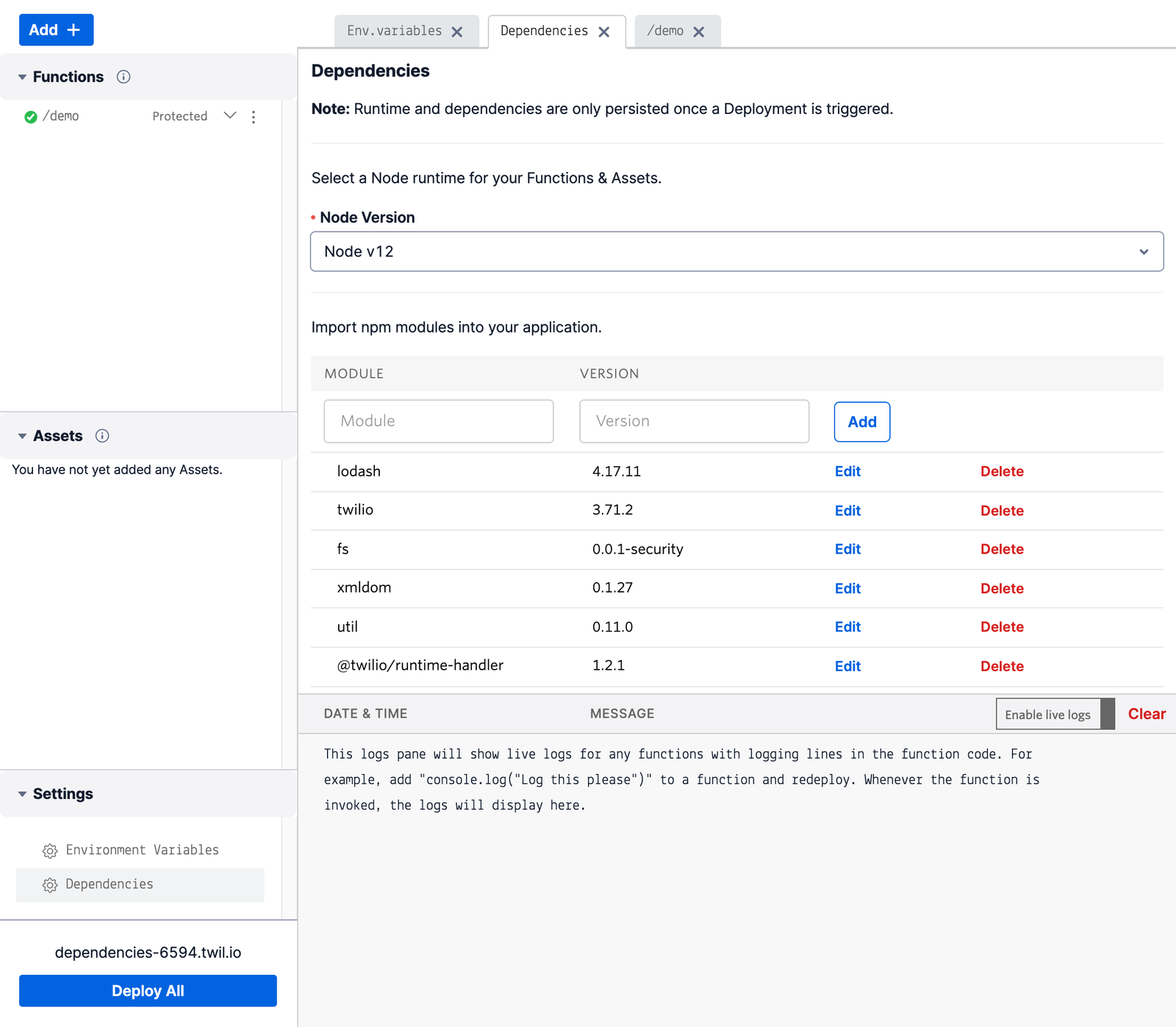Click the gear icon next to Dependencies
The height and width of the screenshot is (1027, 1176).
tap(50, 885)
